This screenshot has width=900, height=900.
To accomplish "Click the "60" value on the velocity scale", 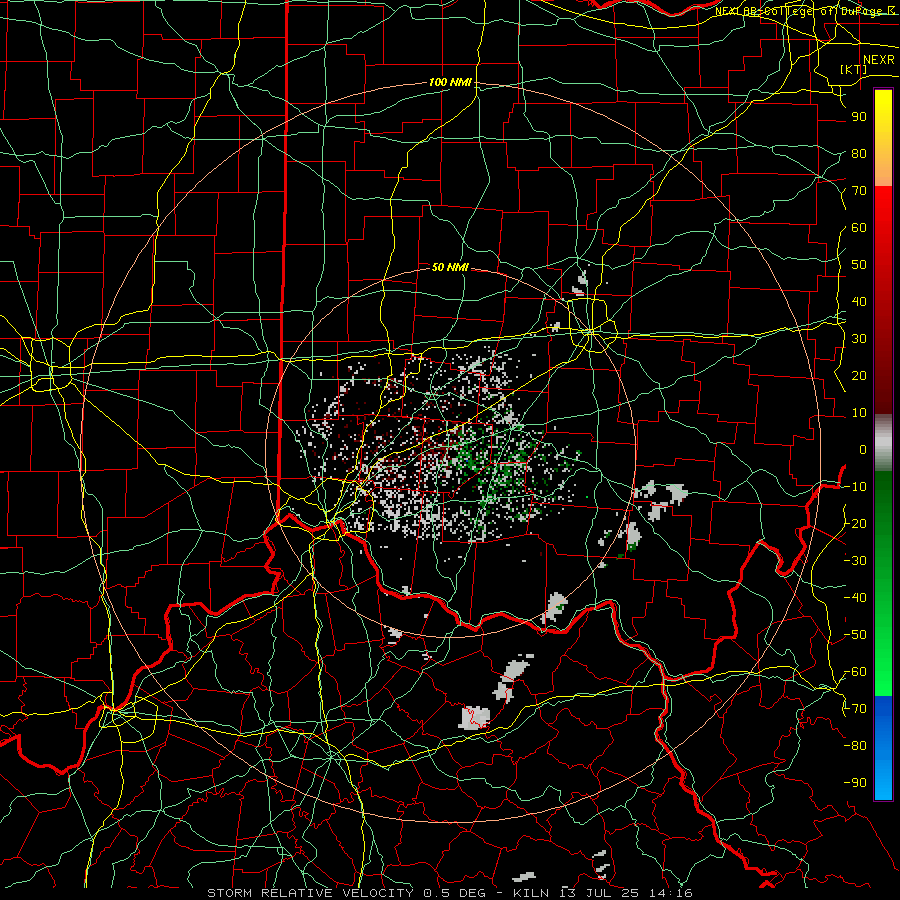I will [859, 227].
